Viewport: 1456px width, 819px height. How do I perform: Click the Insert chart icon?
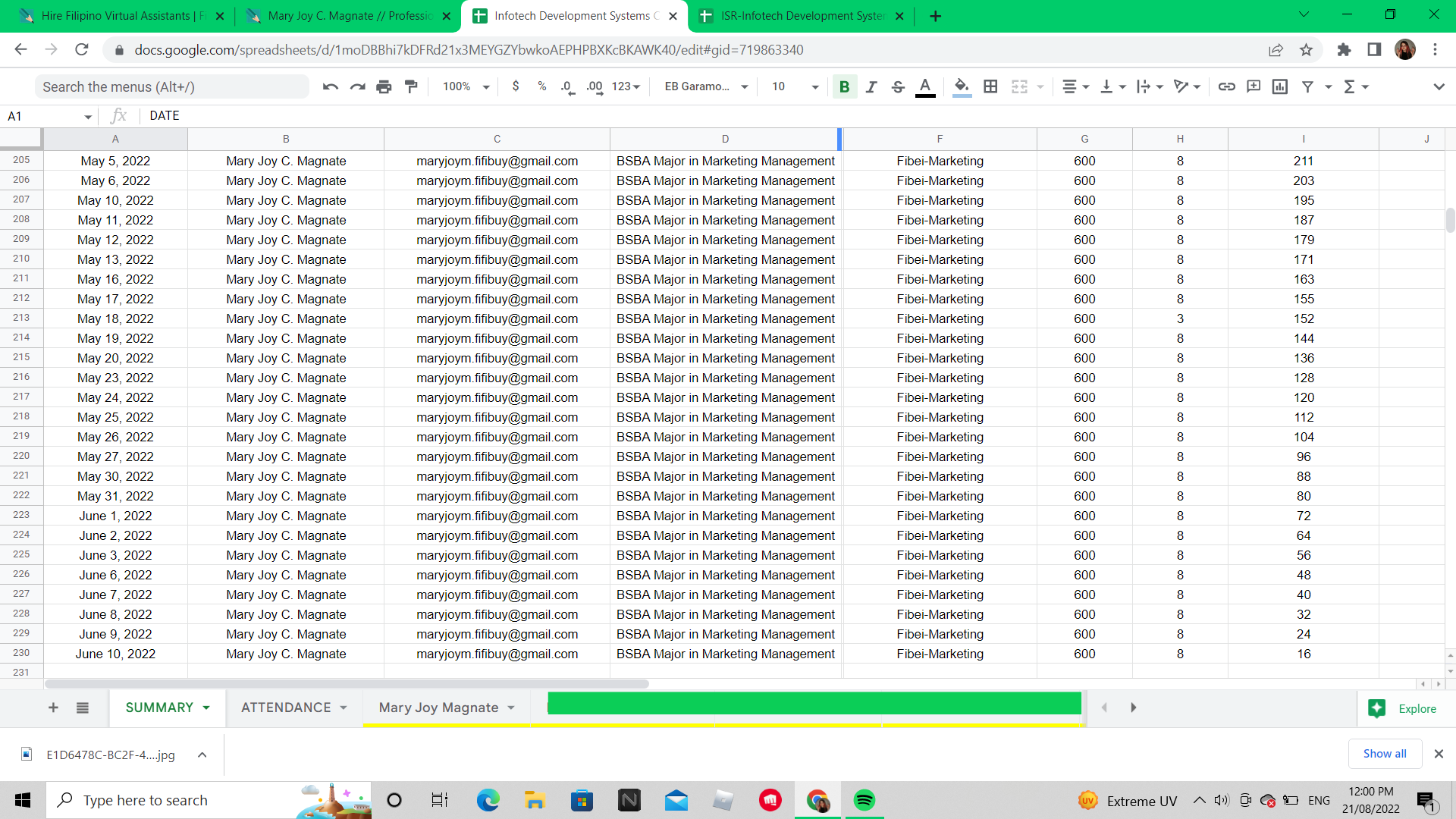[x=1280, y=86]
